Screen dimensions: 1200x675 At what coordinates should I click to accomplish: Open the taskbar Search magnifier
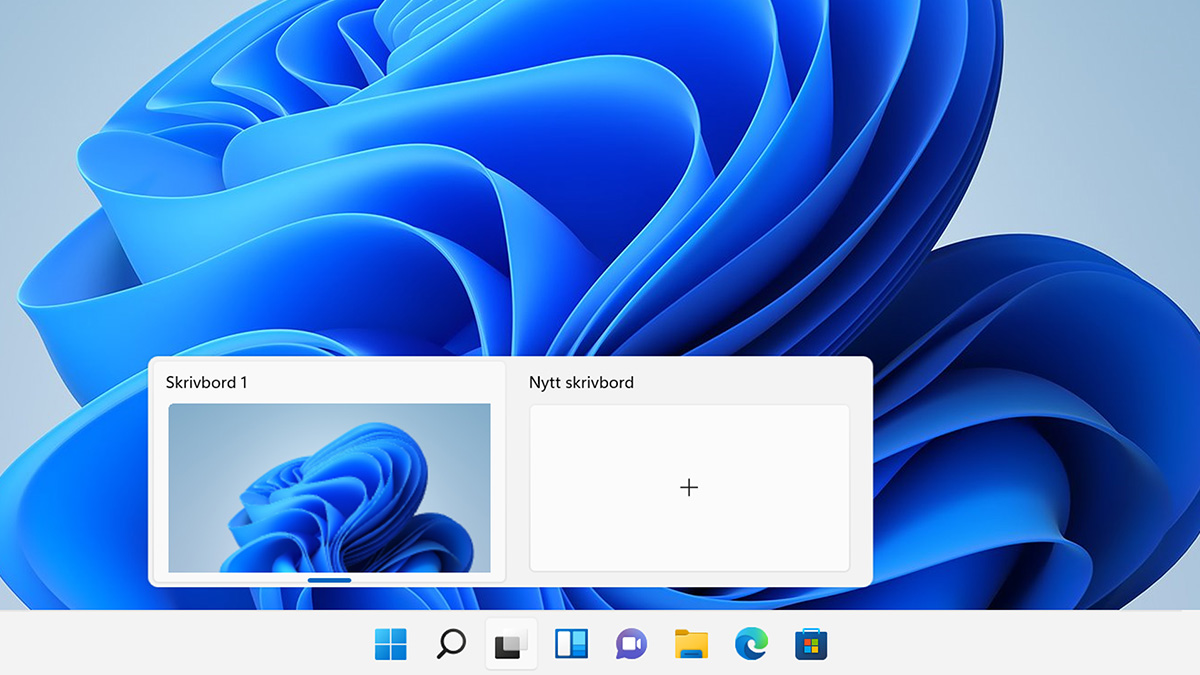tap(451, 644)
